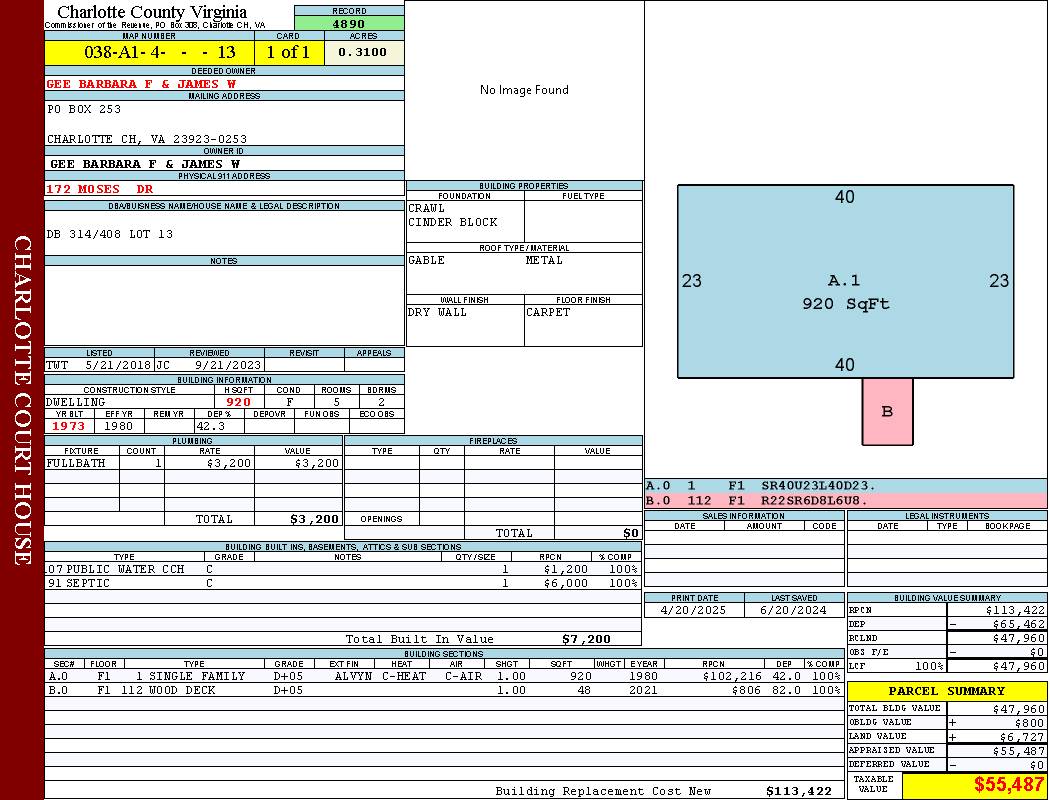Click the 07 PUBLIC WATER CCH row
This screenshot has width=1050, height=800.
342,569
